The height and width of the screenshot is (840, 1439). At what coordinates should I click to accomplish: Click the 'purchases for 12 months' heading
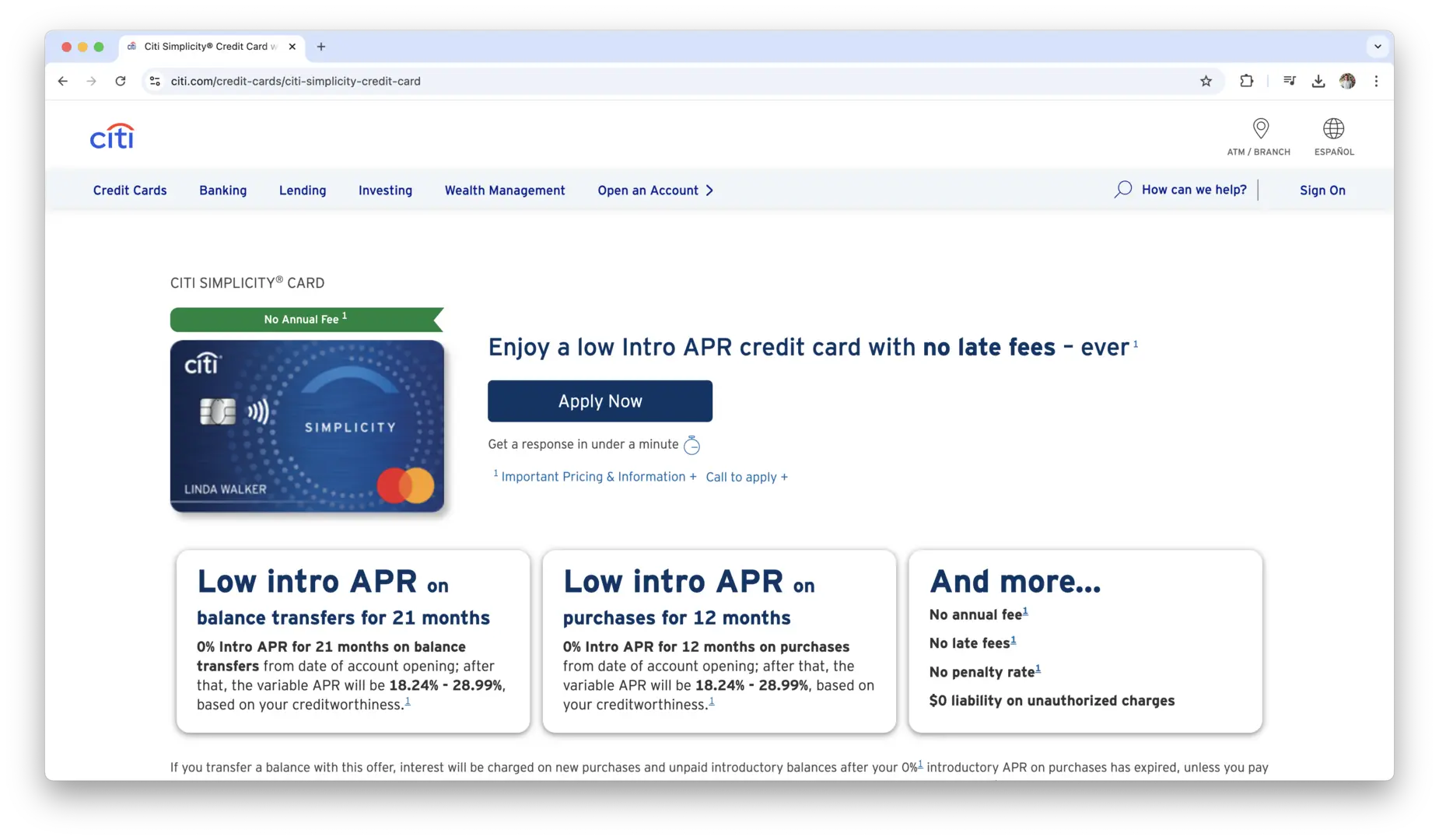click(x=677, y=618)
